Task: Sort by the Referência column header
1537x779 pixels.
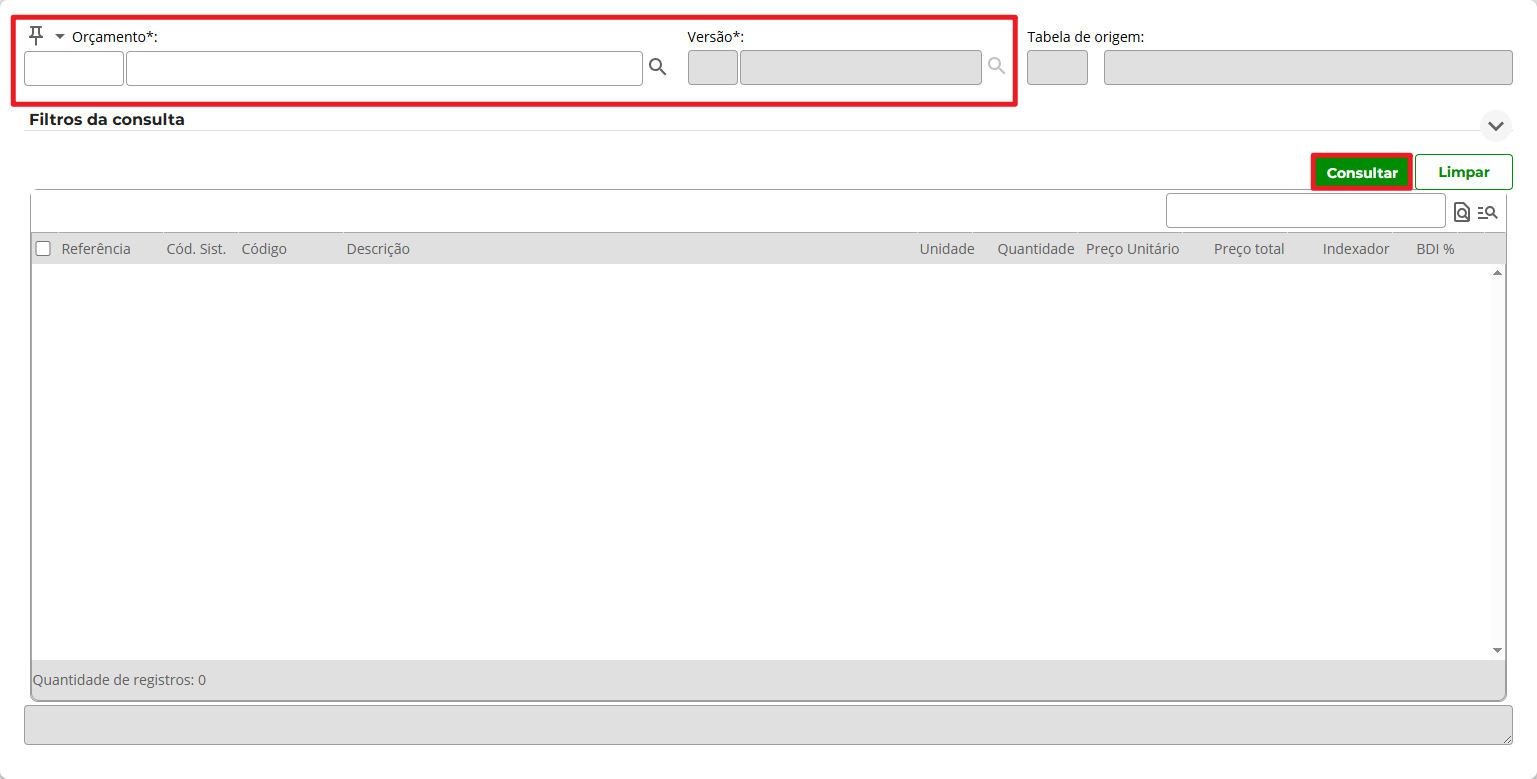Action: coord(96,249)
